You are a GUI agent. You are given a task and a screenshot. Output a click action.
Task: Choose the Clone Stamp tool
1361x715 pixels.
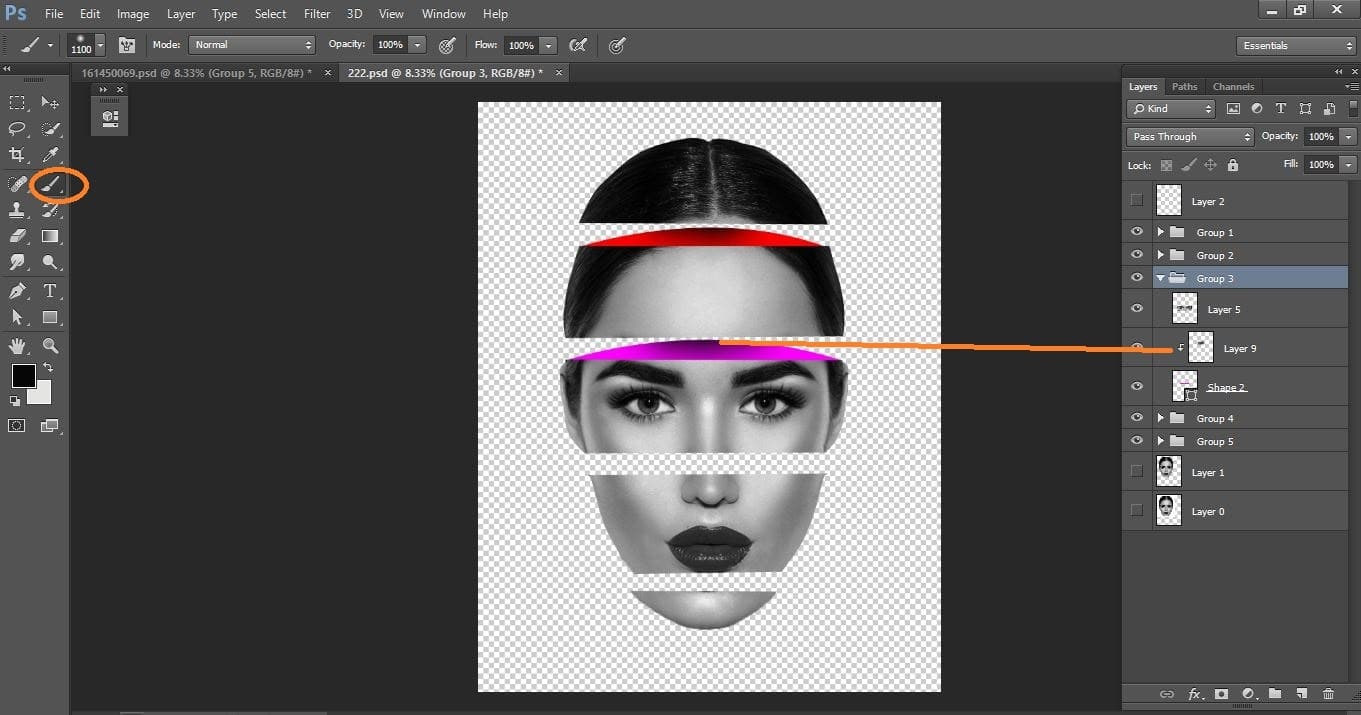click(x=16, y=209)
